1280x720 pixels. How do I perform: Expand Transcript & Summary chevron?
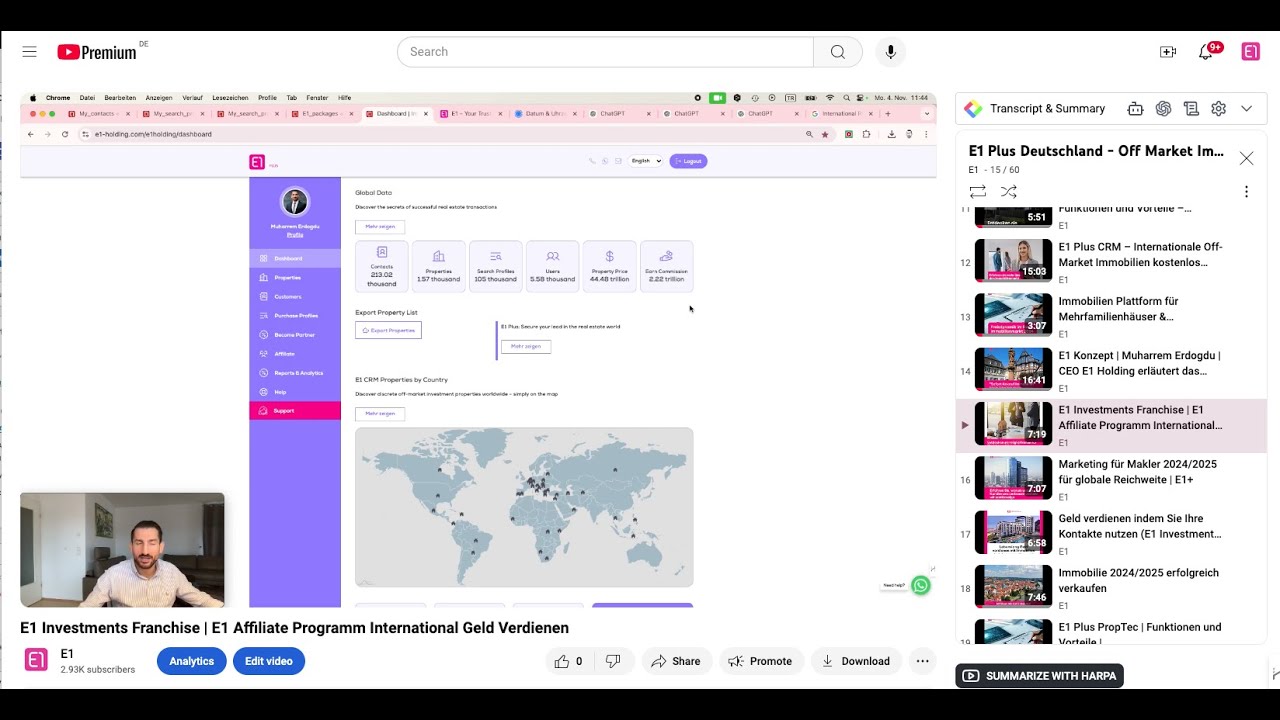pos(1246,109)
